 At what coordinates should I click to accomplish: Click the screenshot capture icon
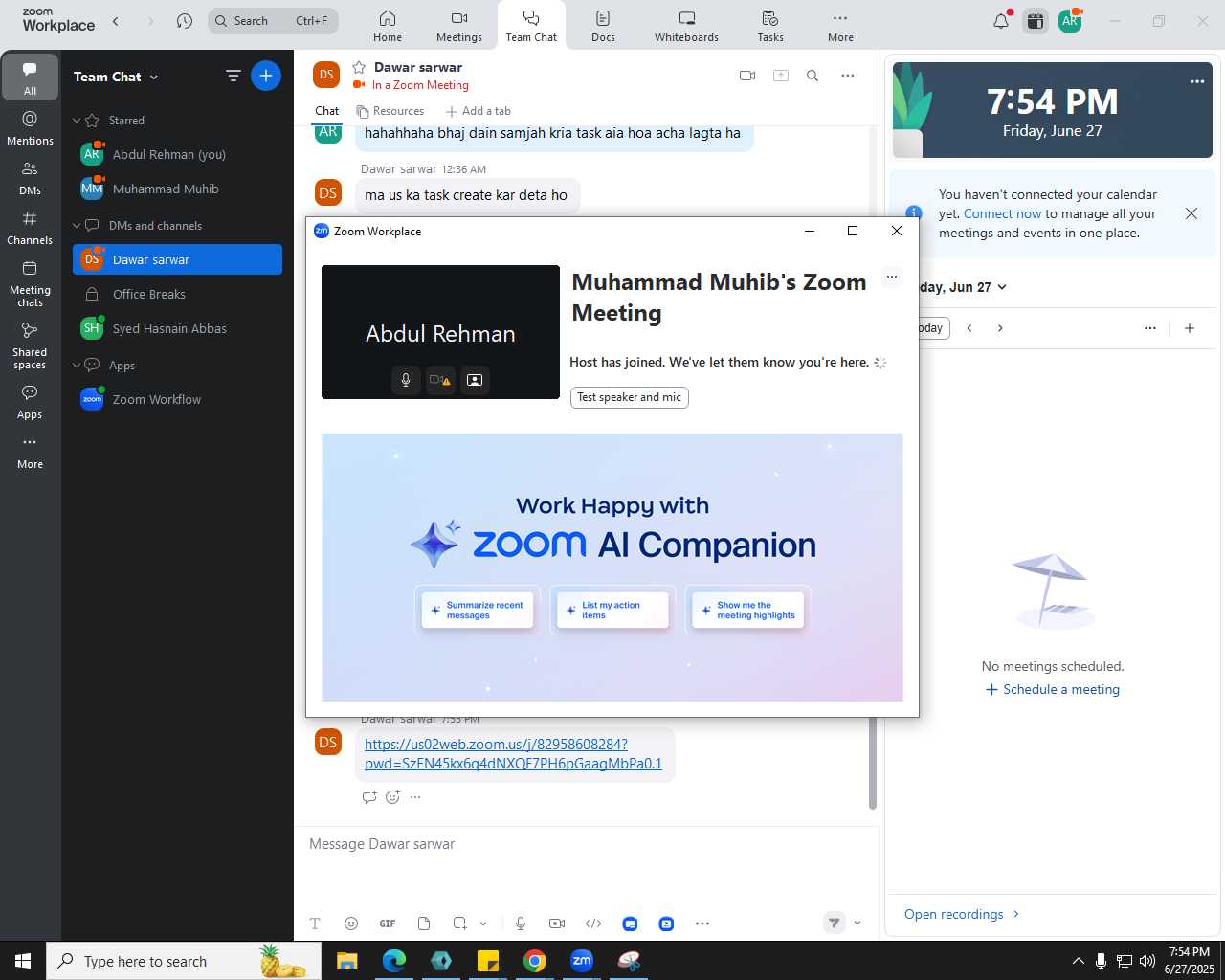[459, 924]
